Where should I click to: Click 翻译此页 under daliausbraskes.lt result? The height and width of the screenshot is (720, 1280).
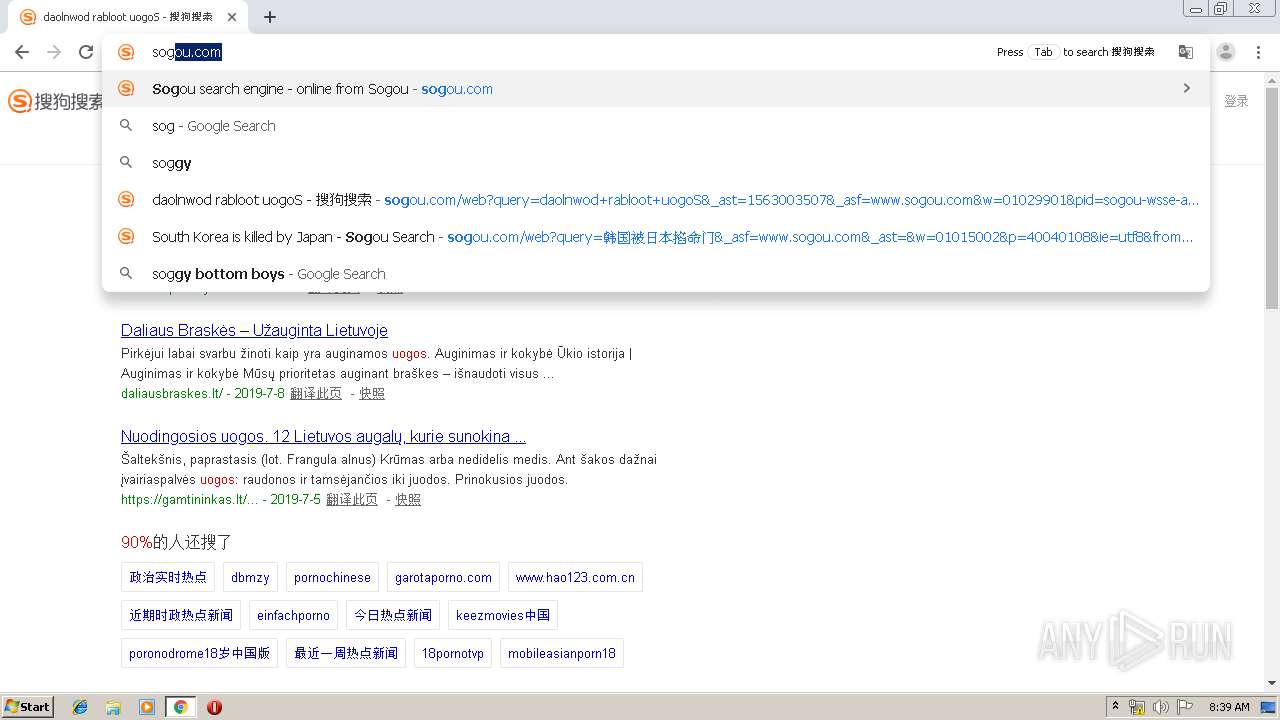point(316,393)
